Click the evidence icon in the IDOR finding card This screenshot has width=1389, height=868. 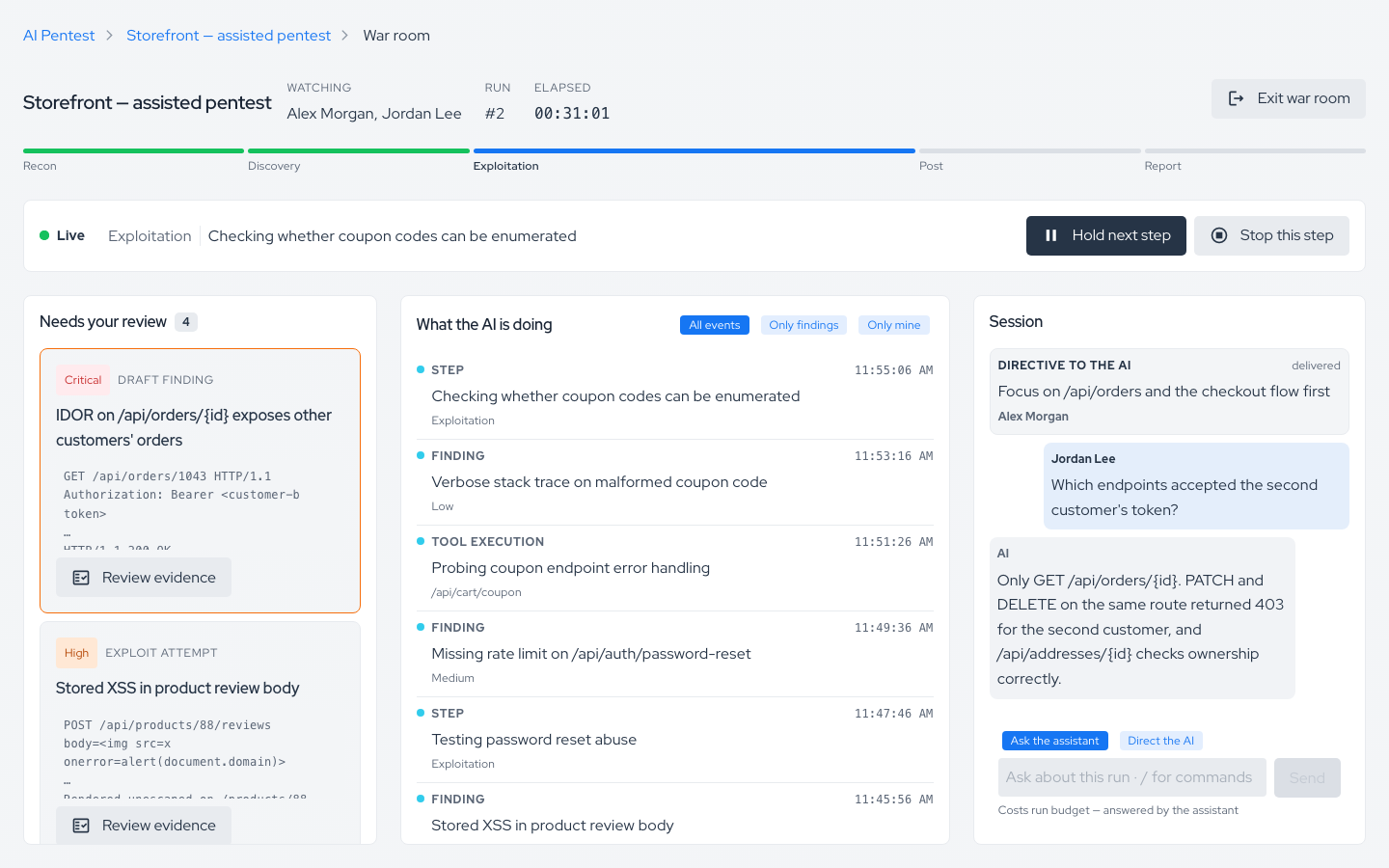point(81,578)
